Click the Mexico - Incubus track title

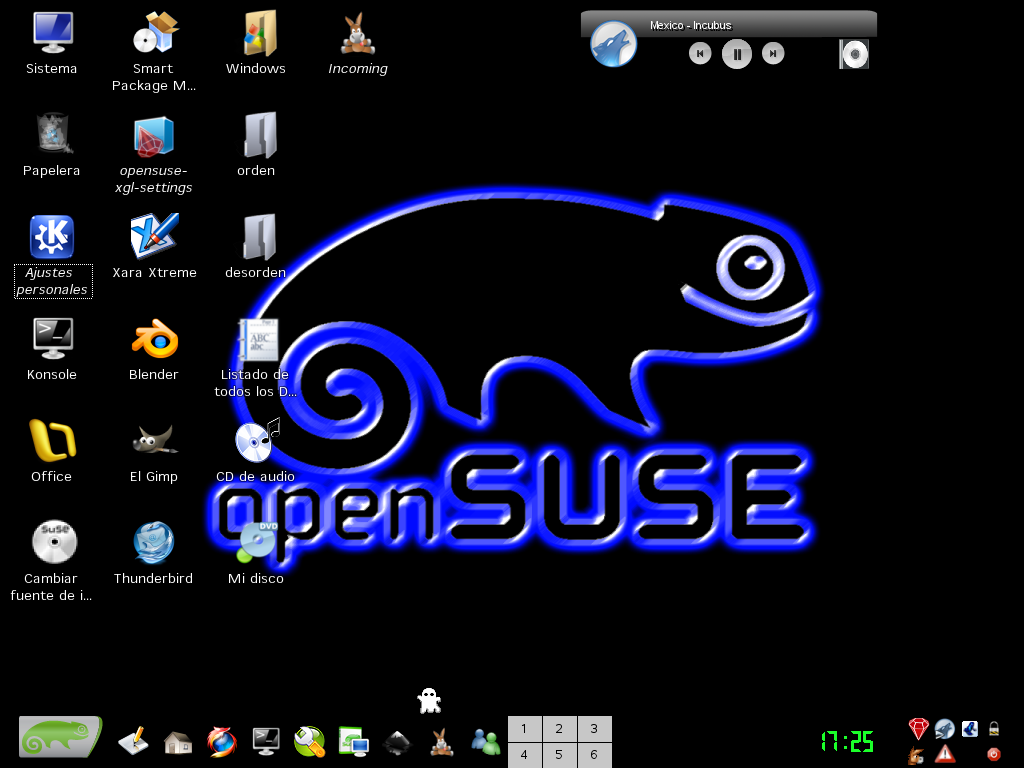pyautogui.click(x=690, y=25)
